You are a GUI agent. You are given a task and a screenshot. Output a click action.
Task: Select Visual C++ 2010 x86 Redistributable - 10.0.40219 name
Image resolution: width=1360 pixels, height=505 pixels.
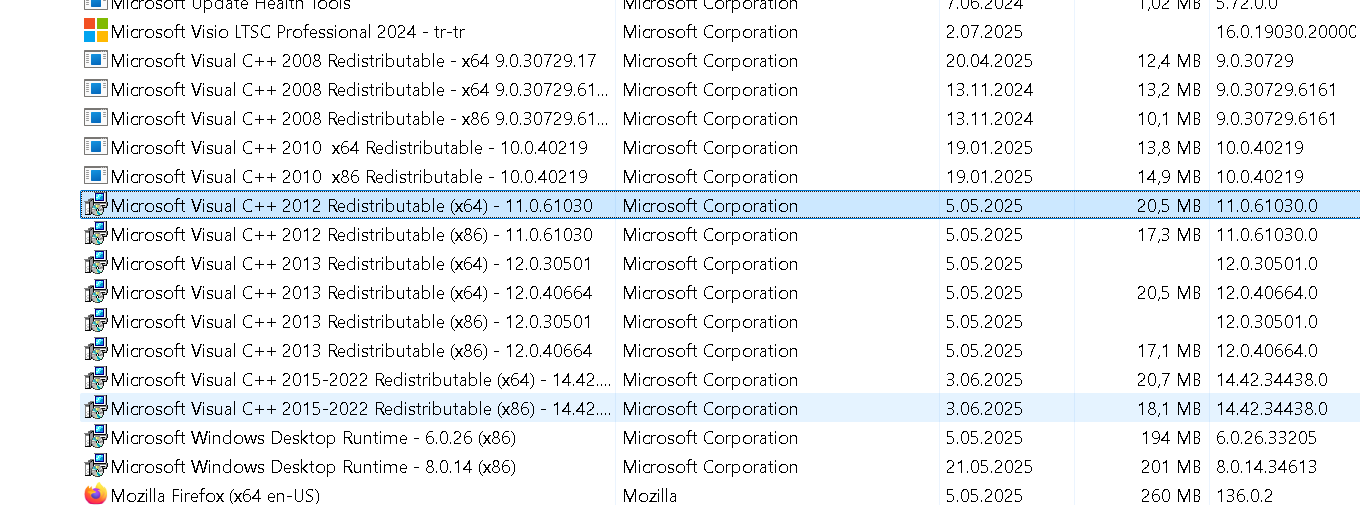click(349, 177)
